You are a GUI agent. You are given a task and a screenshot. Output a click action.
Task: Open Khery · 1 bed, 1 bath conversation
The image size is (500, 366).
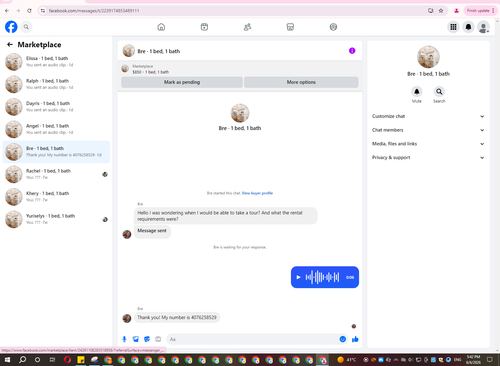[56, 197]
